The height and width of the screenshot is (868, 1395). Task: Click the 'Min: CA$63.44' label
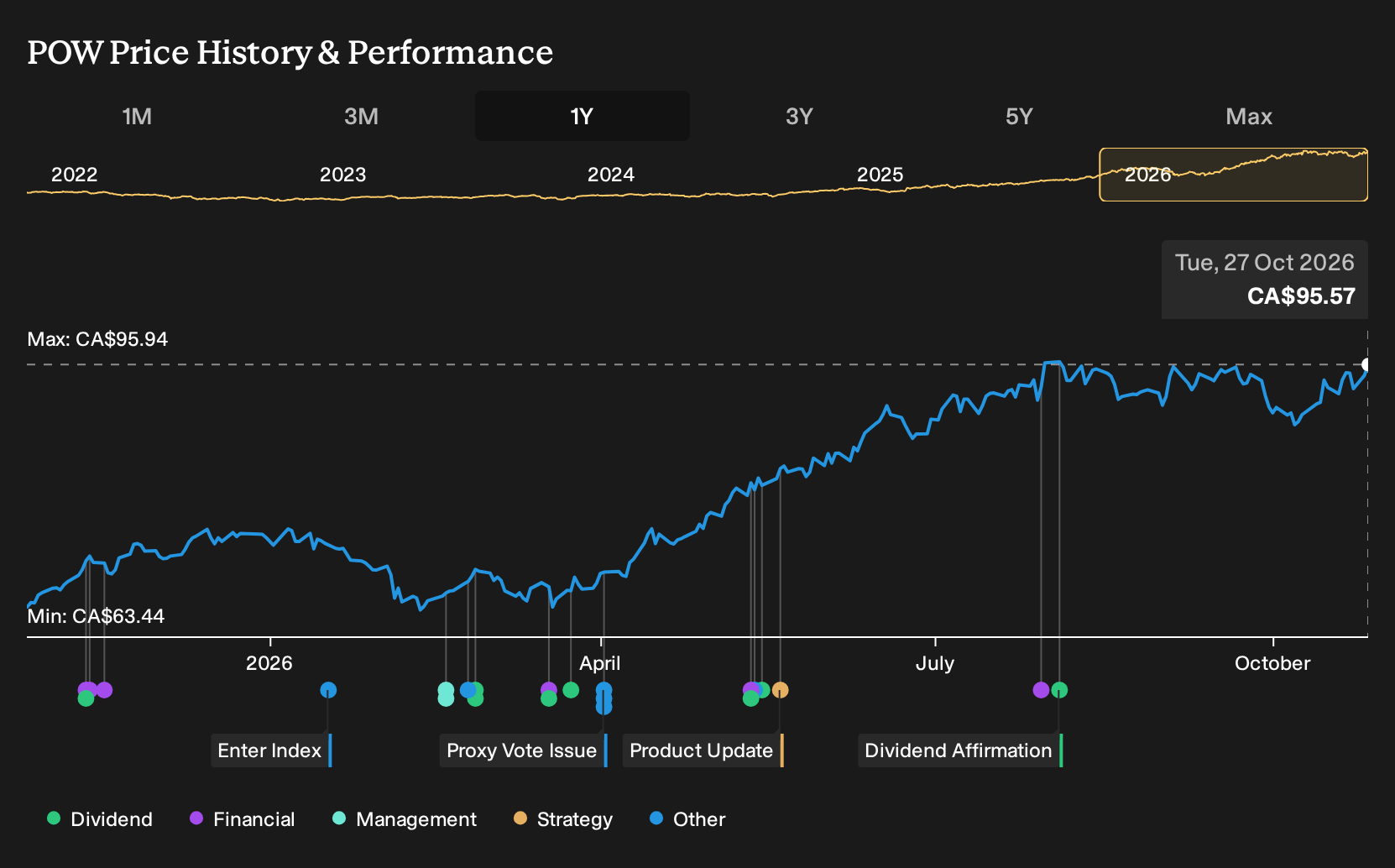(96, 616)
